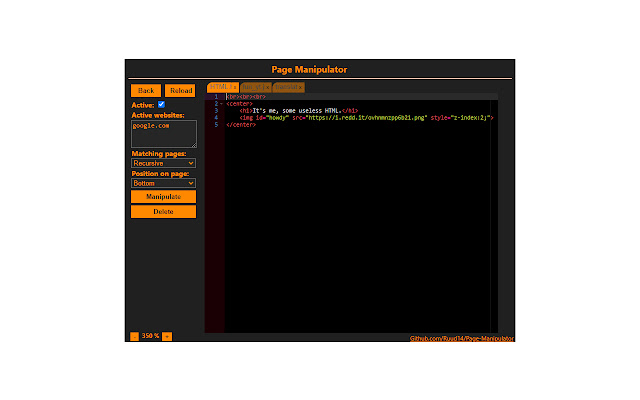
Task: Open the Position on page Bottom dropdown
Action: (163, 183)
